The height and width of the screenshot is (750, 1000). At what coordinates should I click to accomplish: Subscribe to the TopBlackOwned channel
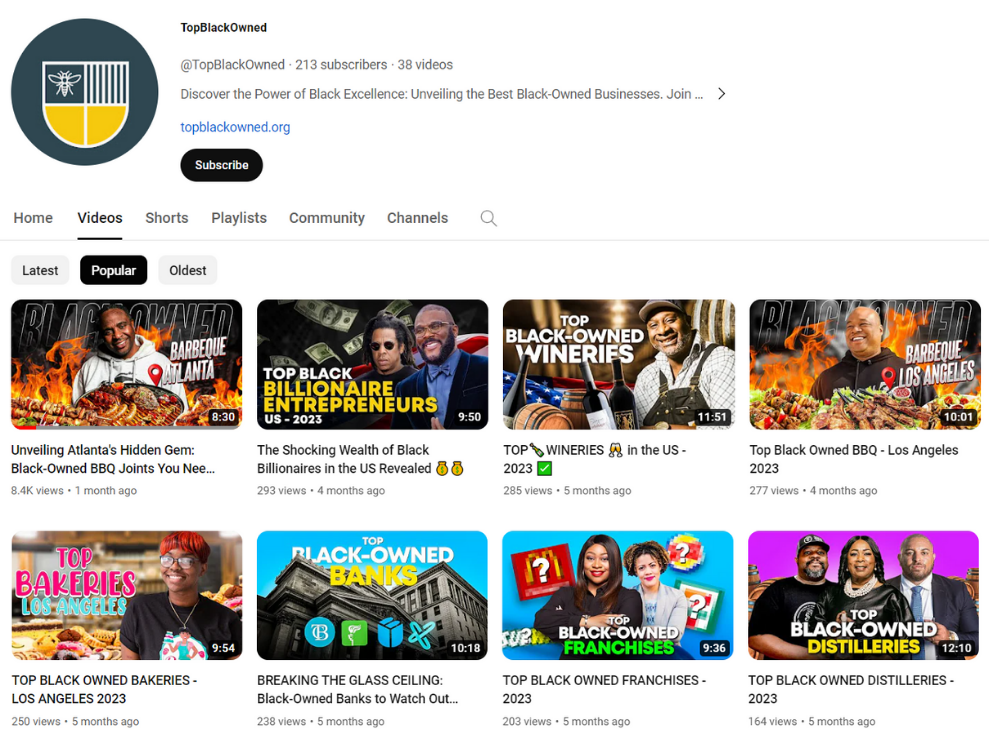[221, 165]
